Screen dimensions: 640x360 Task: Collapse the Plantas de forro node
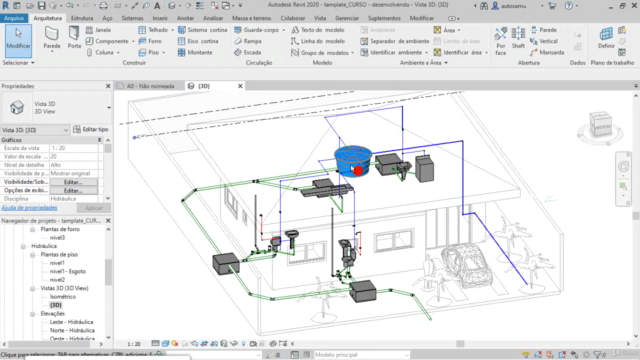[33, 229]
